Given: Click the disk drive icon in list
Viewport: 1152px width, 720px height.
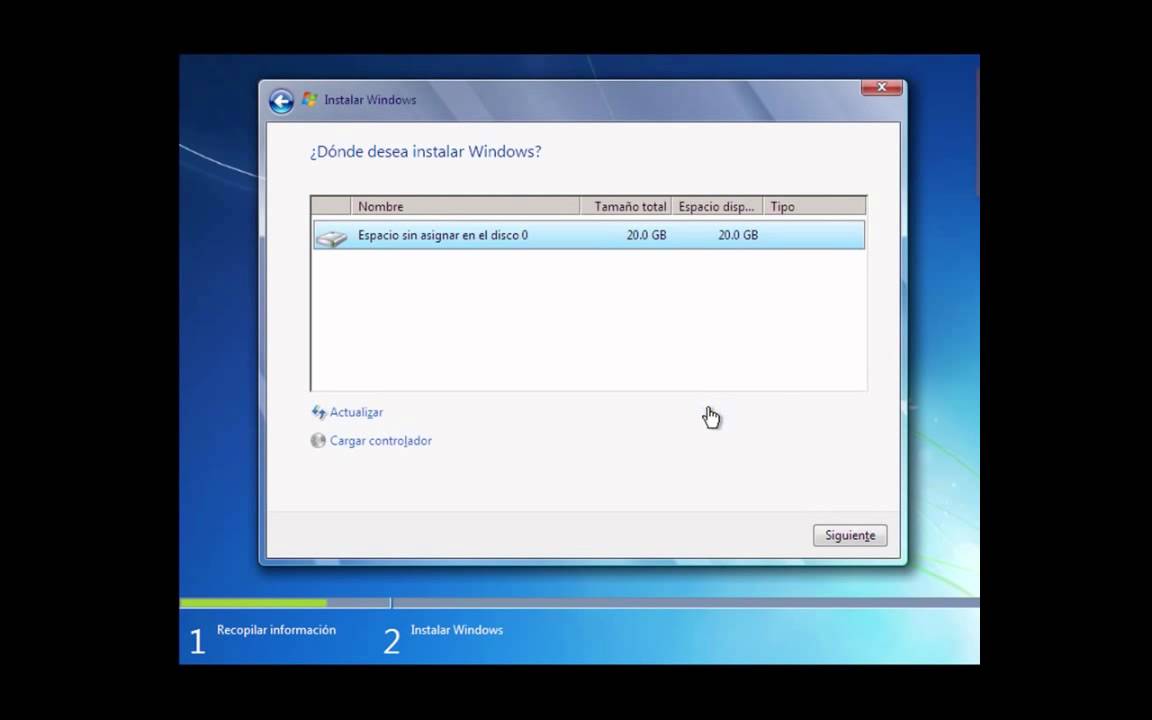Looking at the screenshot, I should click(x=331, y=237).
